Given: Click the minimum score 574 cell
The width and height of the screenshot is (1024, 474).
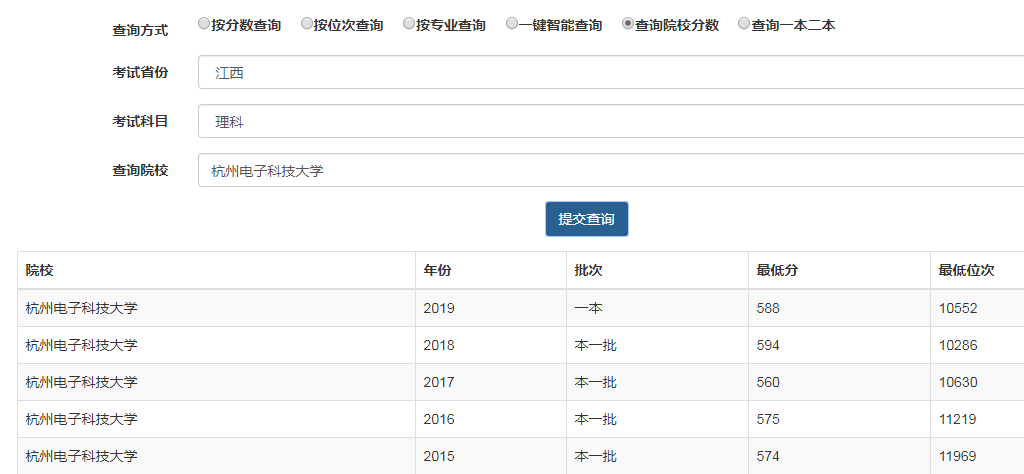Looking at the screenshot, I should pyautogui.click(x=839, y=456).
